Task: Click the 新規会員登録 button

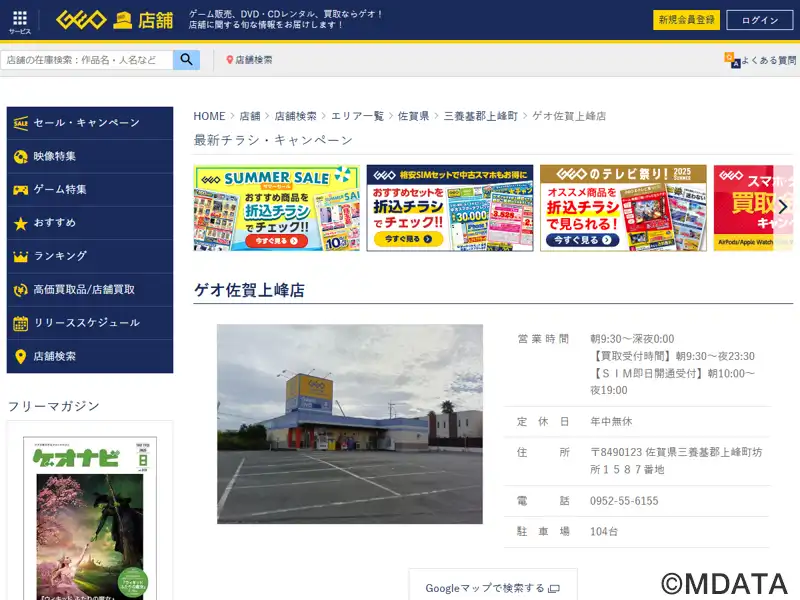Action: tap(686, 20)
